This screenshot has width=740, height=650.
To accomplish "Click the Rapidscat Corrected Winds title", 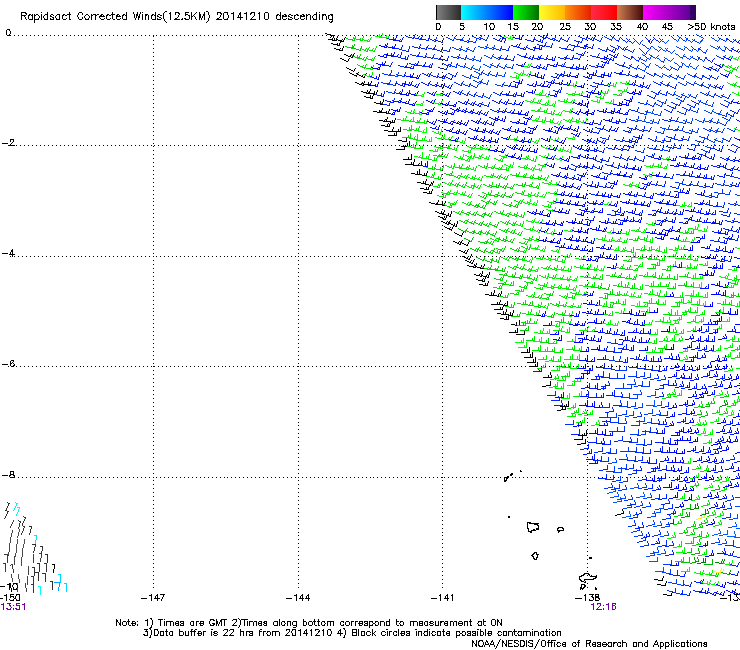I will click(177, 16).
